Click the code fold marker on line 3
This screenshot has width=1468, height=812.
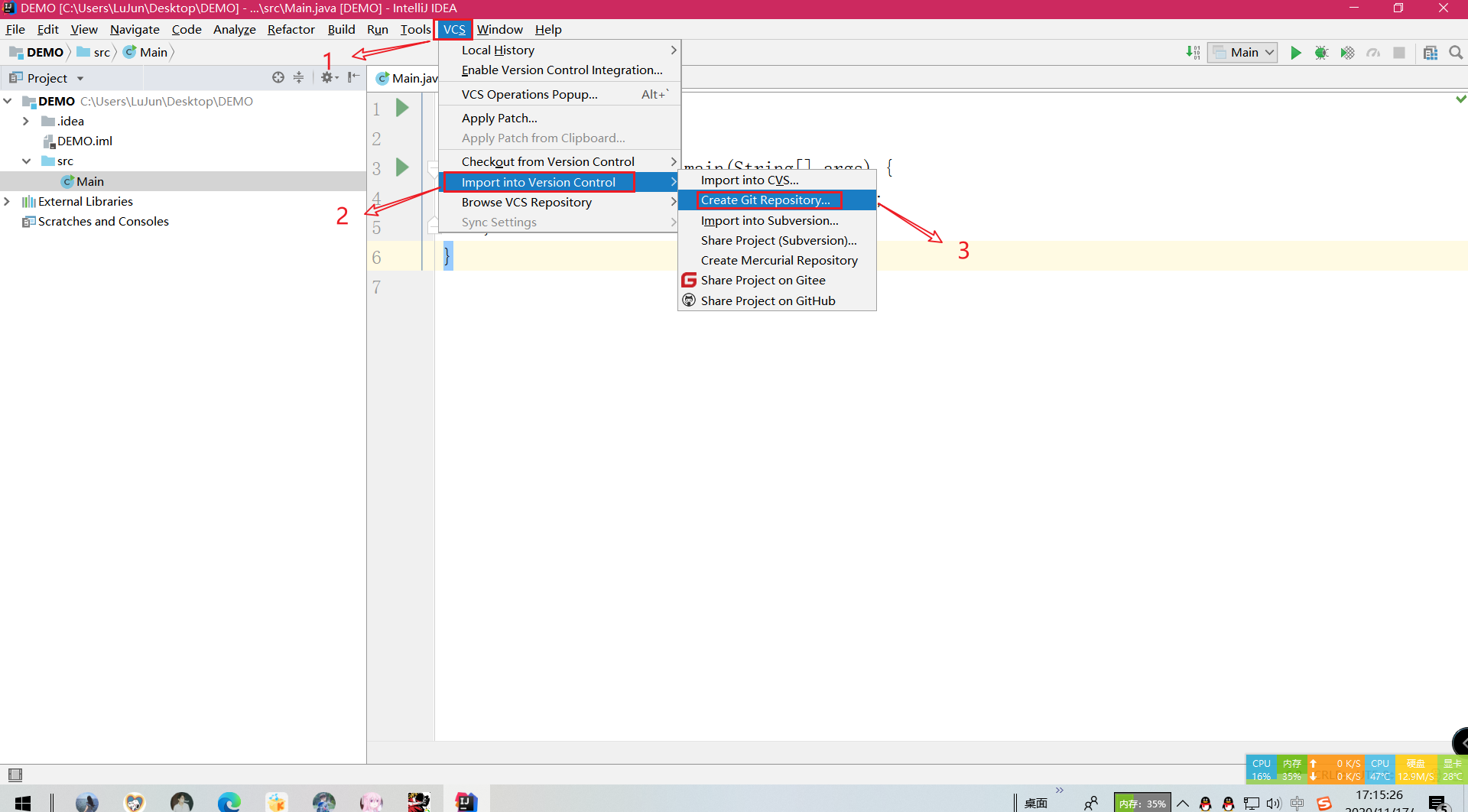point(432,167)
